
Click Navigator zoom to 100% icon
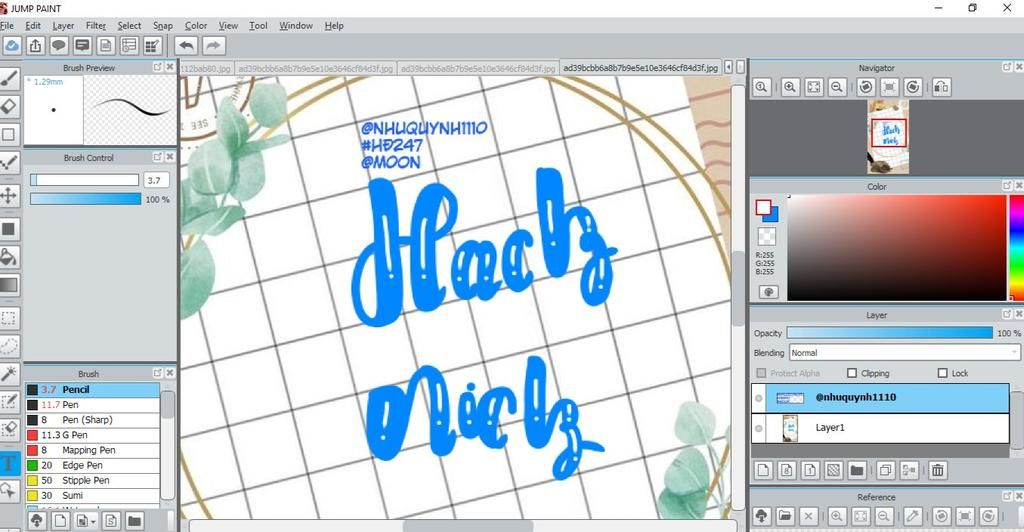click(x=761, y=87)
